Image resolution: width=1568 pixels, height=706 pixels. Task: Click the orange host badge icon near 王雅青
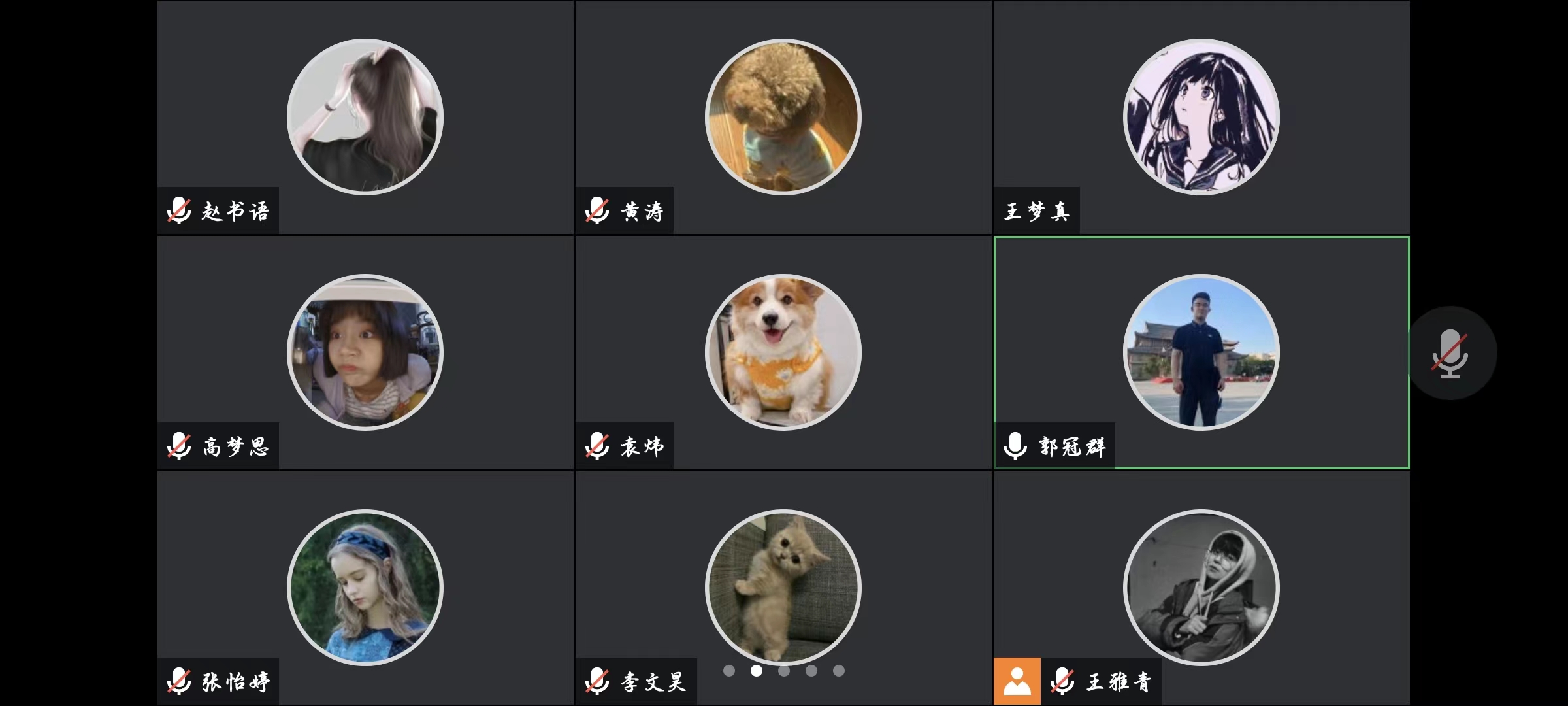(x=1017, y=681)
